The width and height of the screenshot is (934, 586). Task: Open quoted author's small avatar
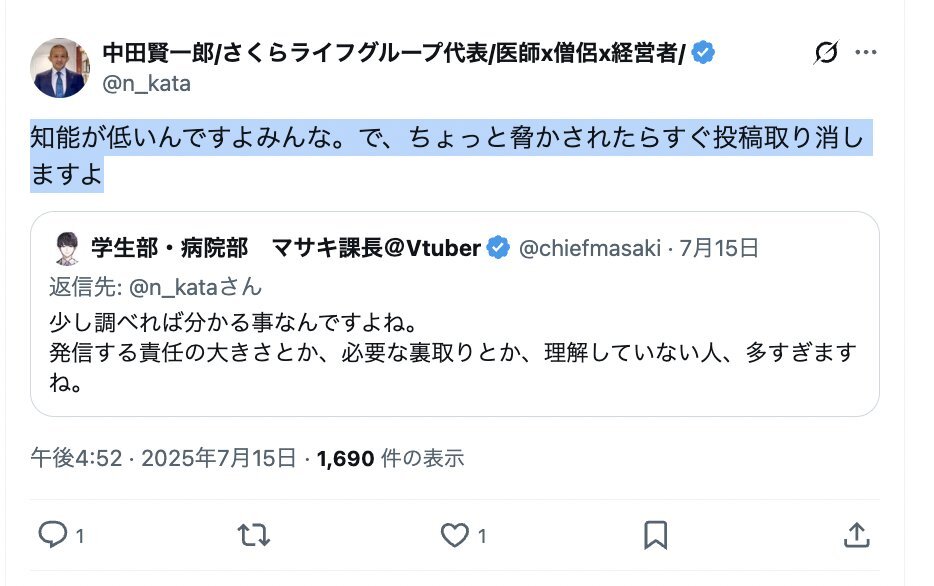(66, 247)
